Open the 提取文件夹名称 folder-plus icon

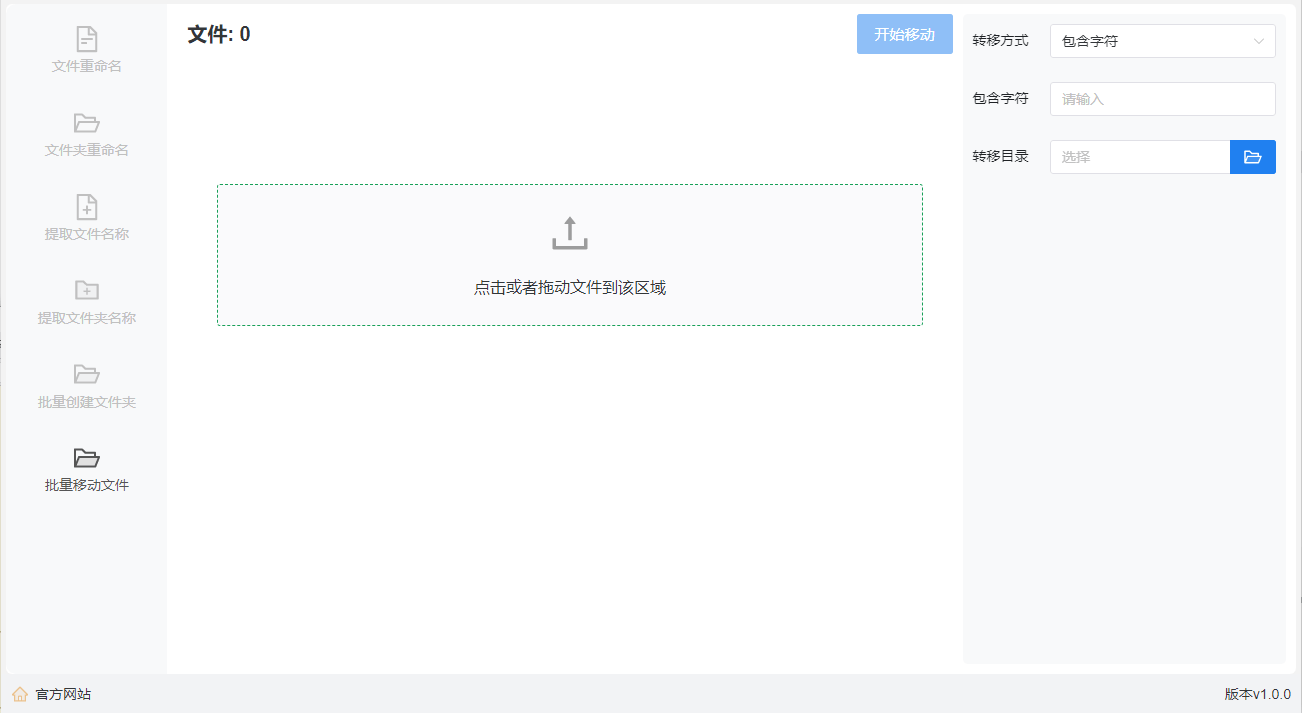87,291
